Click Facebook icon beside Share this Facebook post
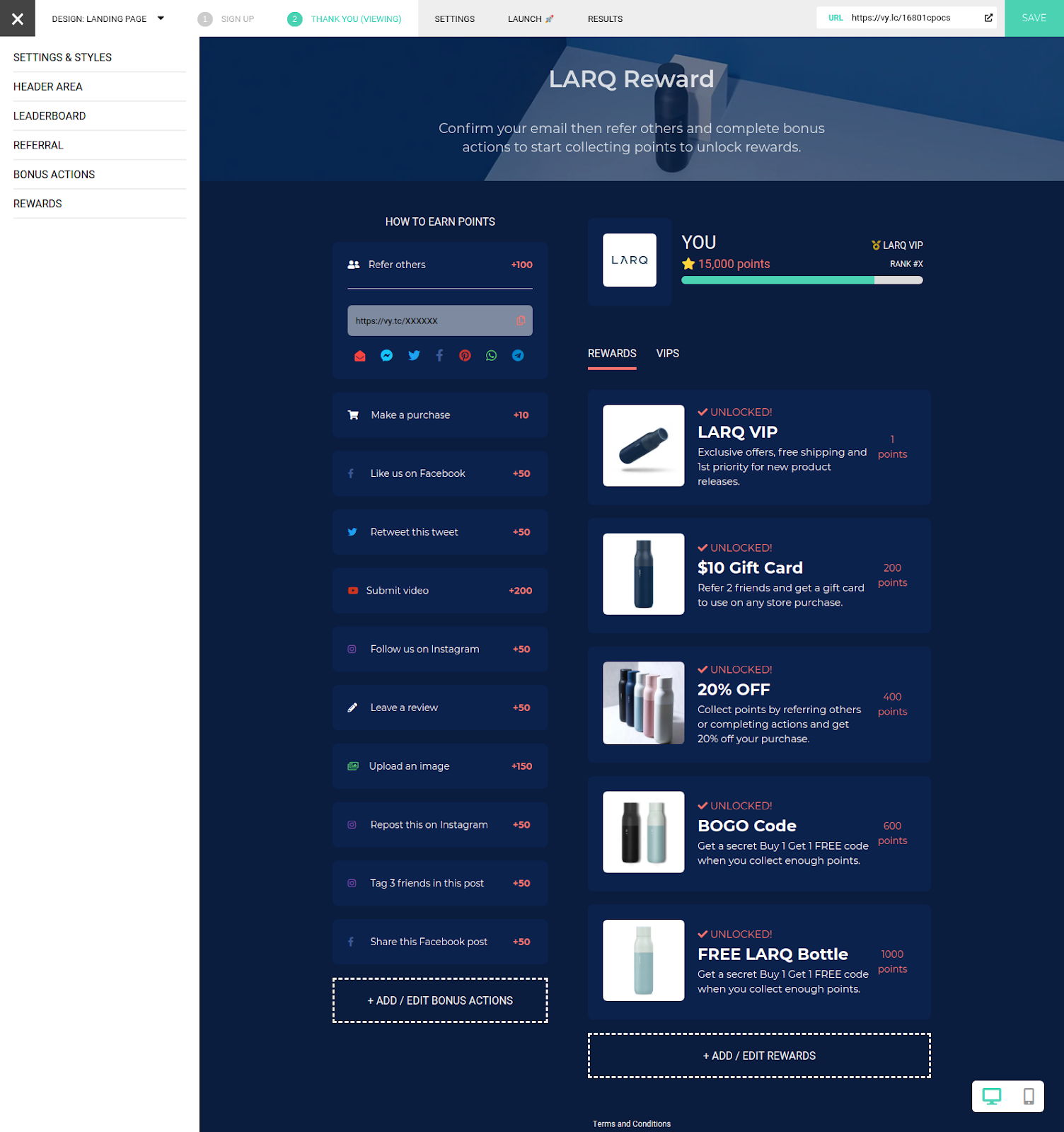The image size is (1064, 1132). (351, 942)
